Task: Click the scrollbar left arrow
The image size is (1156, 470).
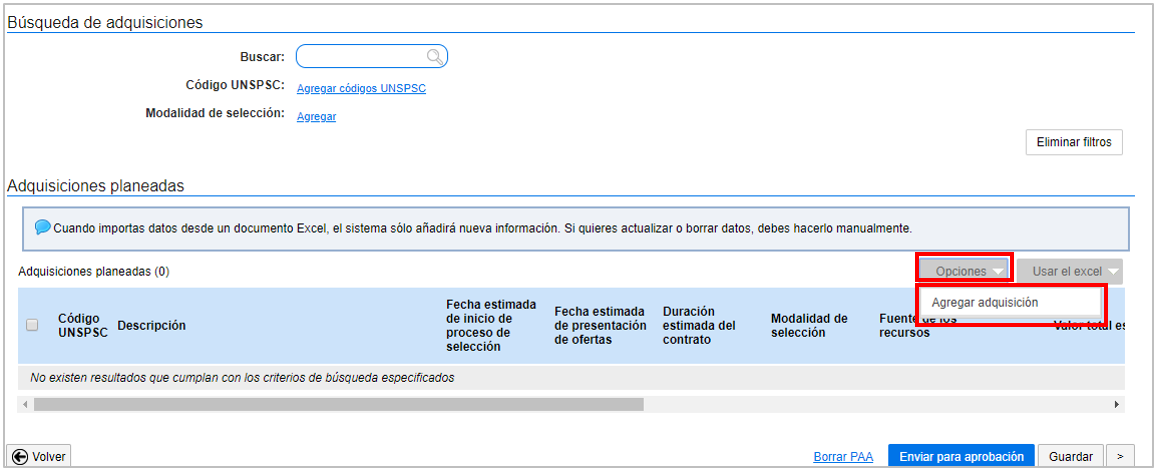Action: coord(24,404)
